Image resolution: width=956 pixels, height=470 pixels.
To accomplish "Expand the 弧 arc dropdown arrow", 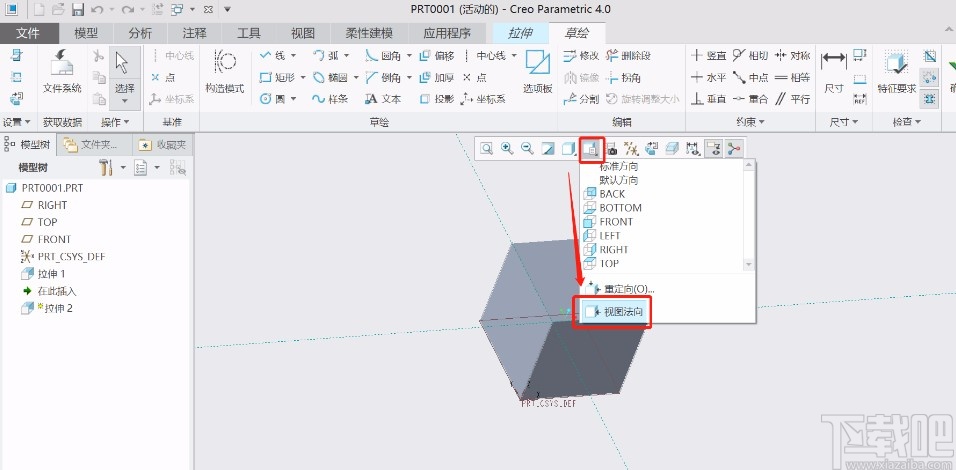I will [346, 55].
